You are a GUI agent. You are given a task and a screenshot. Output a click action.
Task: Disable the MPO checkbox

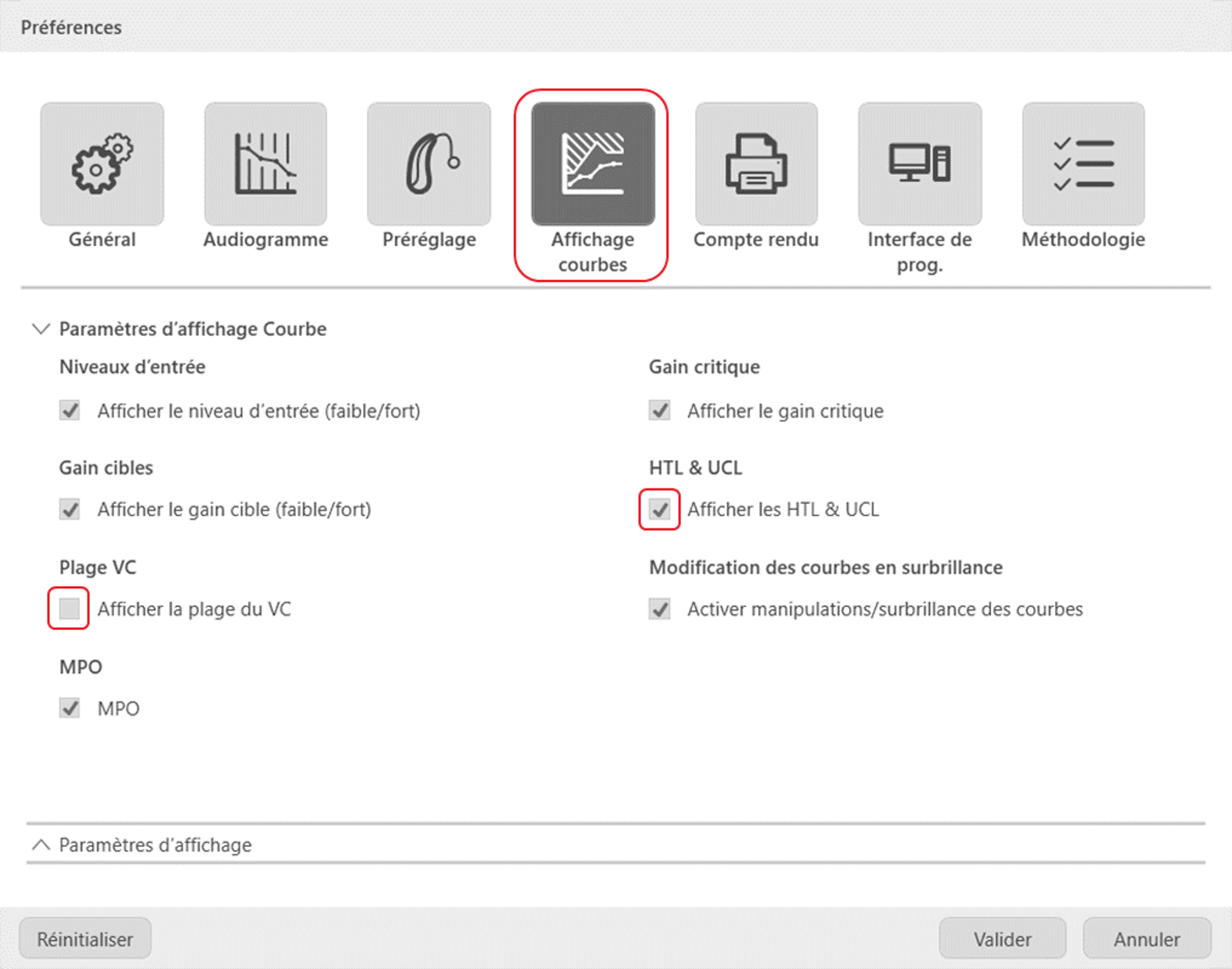tap(70, 708)
